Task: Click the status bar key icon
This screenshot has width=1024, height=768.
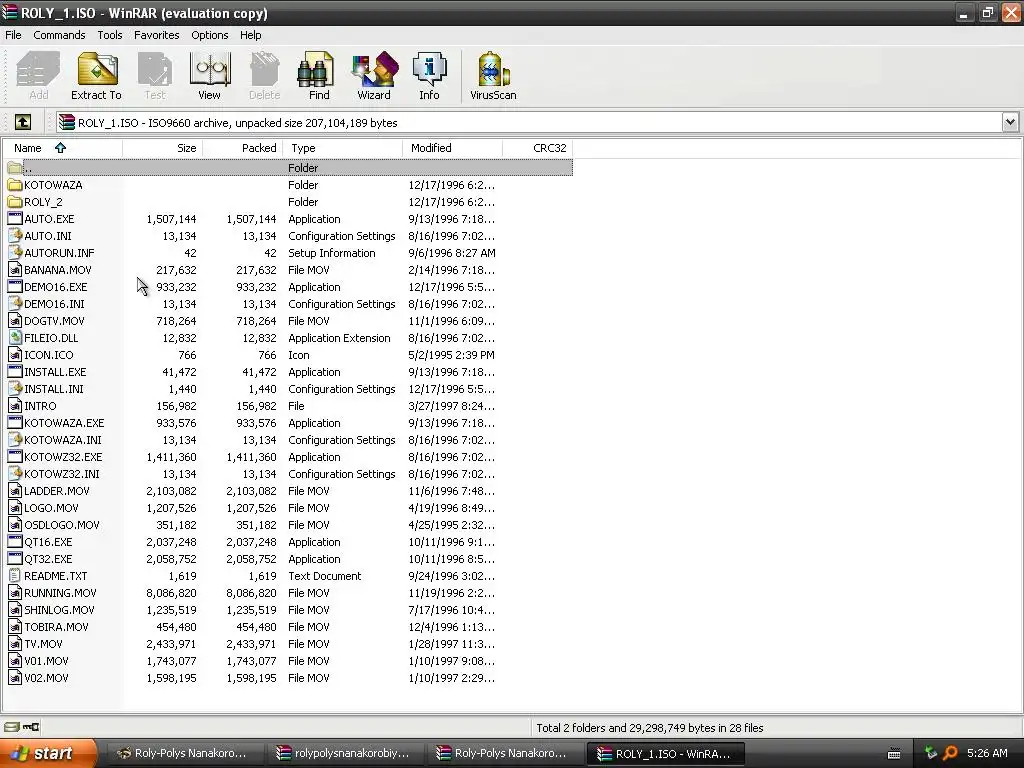Action: pyautogui.click(x=31, y=727)
